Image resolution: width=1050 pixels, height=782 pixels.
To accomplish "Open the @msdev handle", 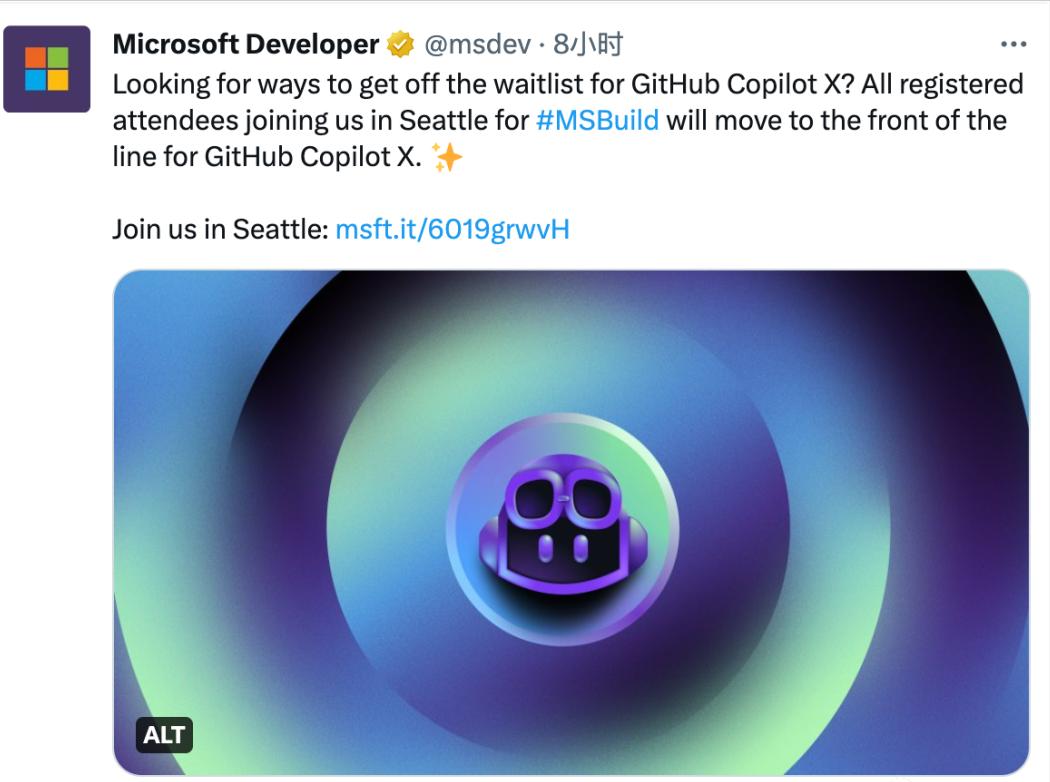I will coord(475,45).
